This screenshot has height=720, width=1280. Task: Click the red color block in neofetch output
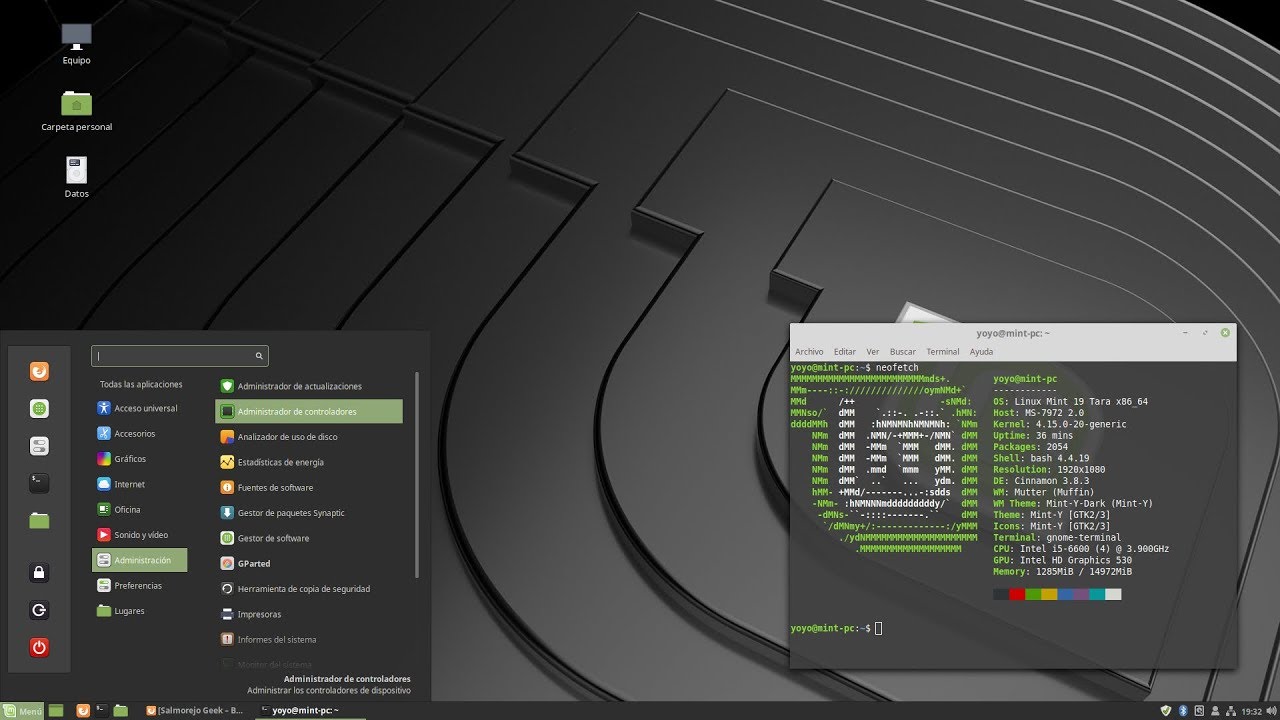(1017, 594)
